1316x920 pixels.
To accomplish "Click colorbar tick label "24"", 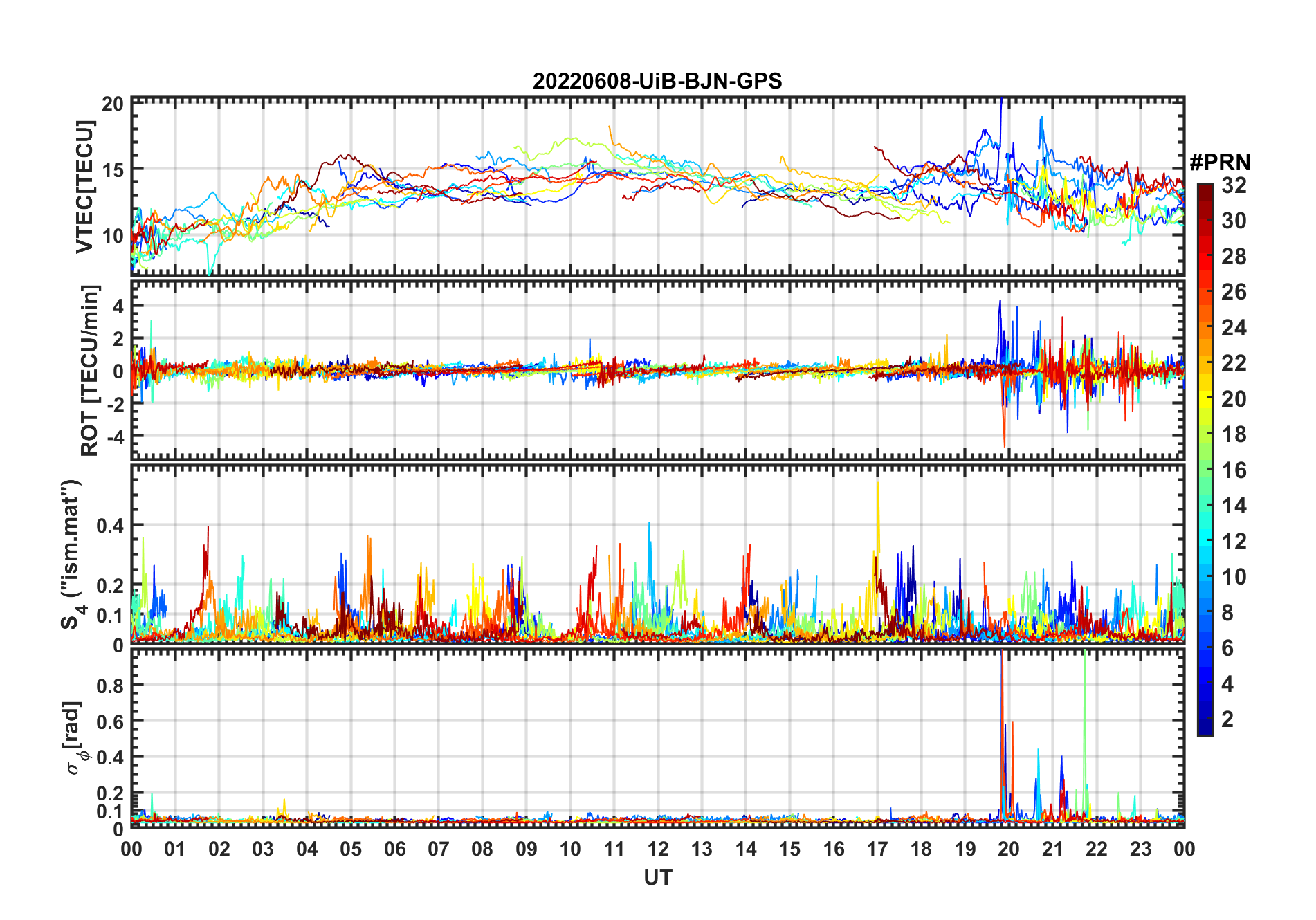I will point(1234,328).
